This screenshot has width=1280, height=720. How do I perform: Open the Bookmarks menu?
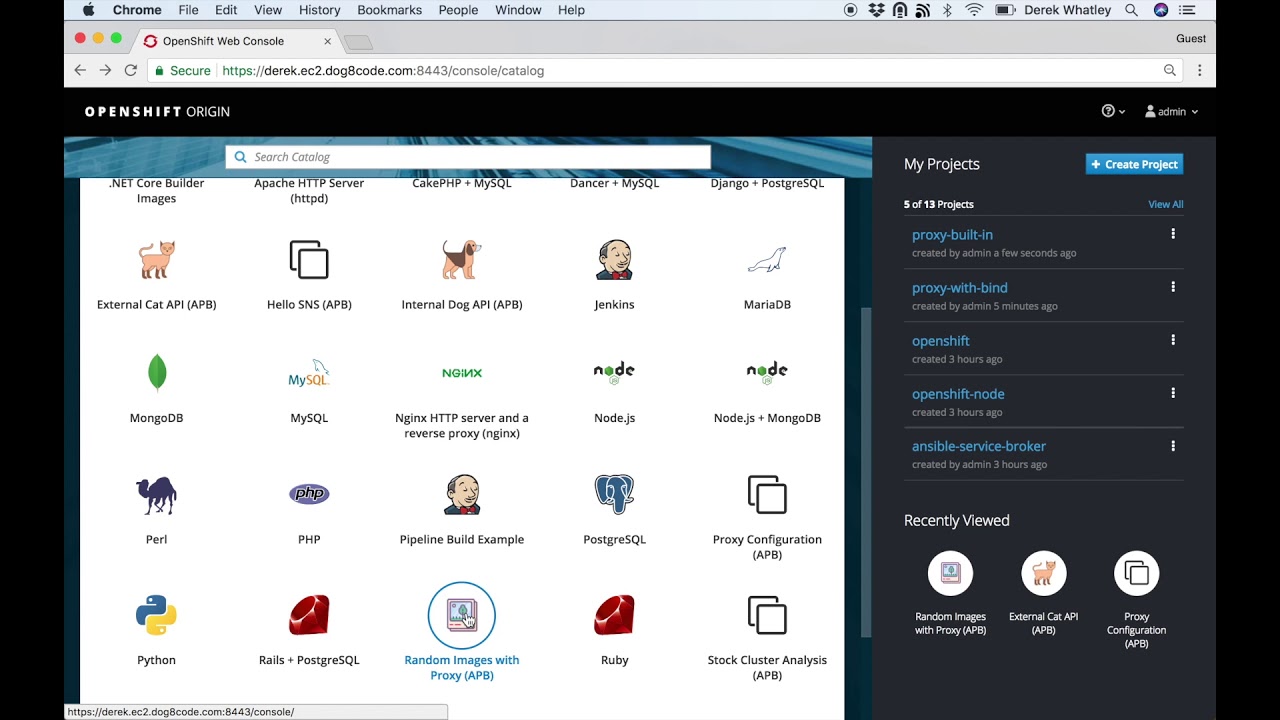point(389,10)
